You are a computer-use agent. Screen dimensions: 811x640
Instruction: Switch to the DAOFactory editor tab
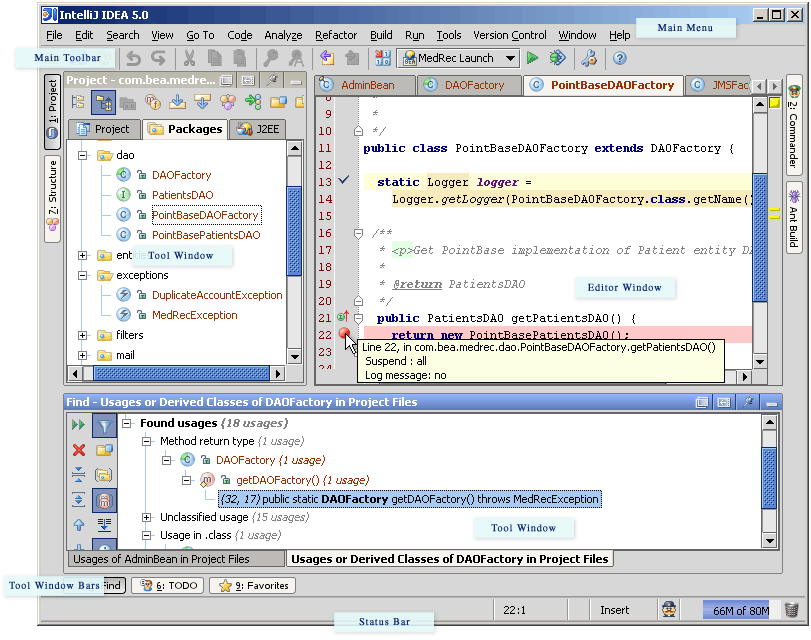pyautogui.click(x=468, y=85)
